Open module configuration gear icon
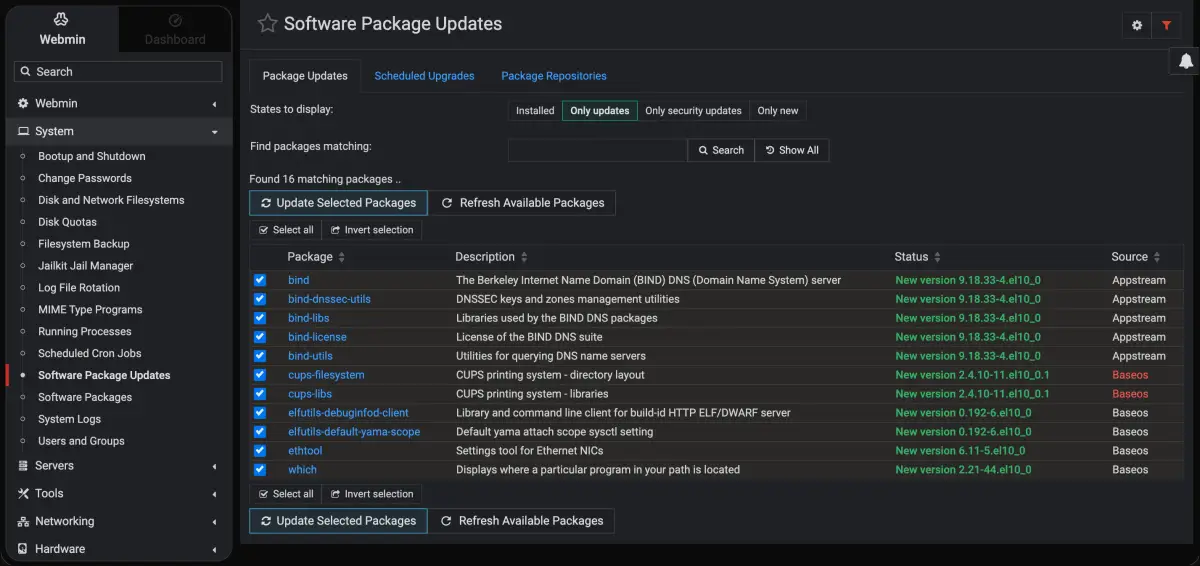The width and height of the screenshot is (1200, 566). [x=1137, y=26]
